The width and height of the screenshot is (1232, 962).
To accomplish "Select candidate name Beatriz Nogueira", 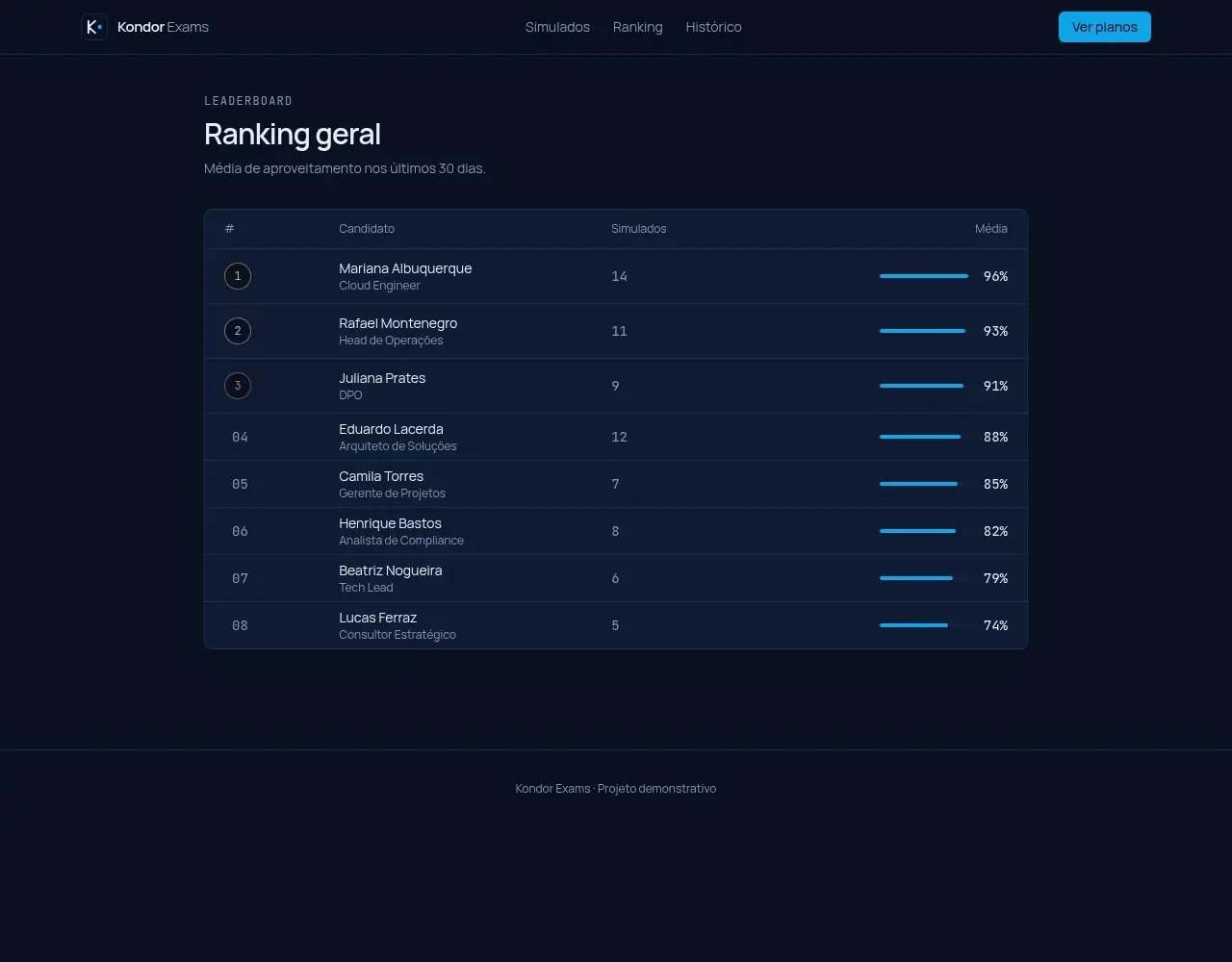I will [x=391, y=570].
